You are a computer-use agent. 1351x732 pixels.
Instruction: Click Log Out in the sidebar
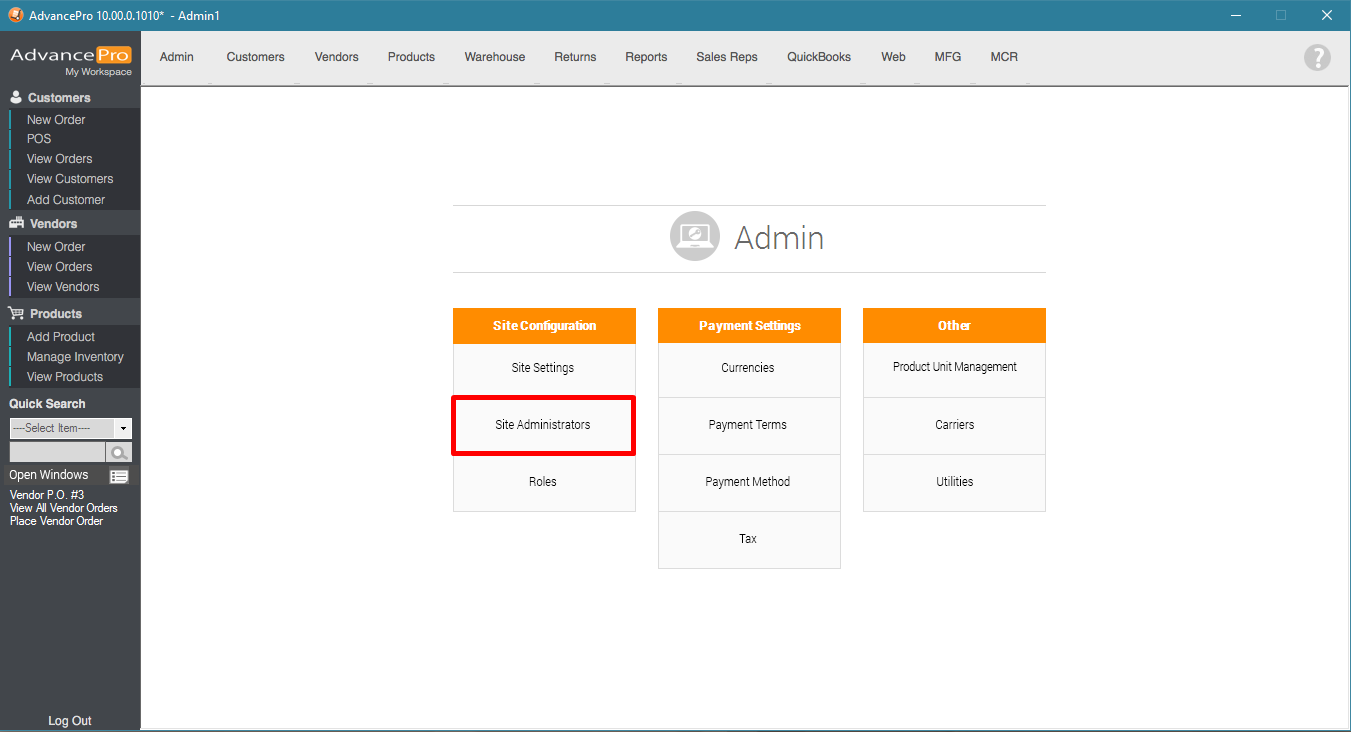70,721
